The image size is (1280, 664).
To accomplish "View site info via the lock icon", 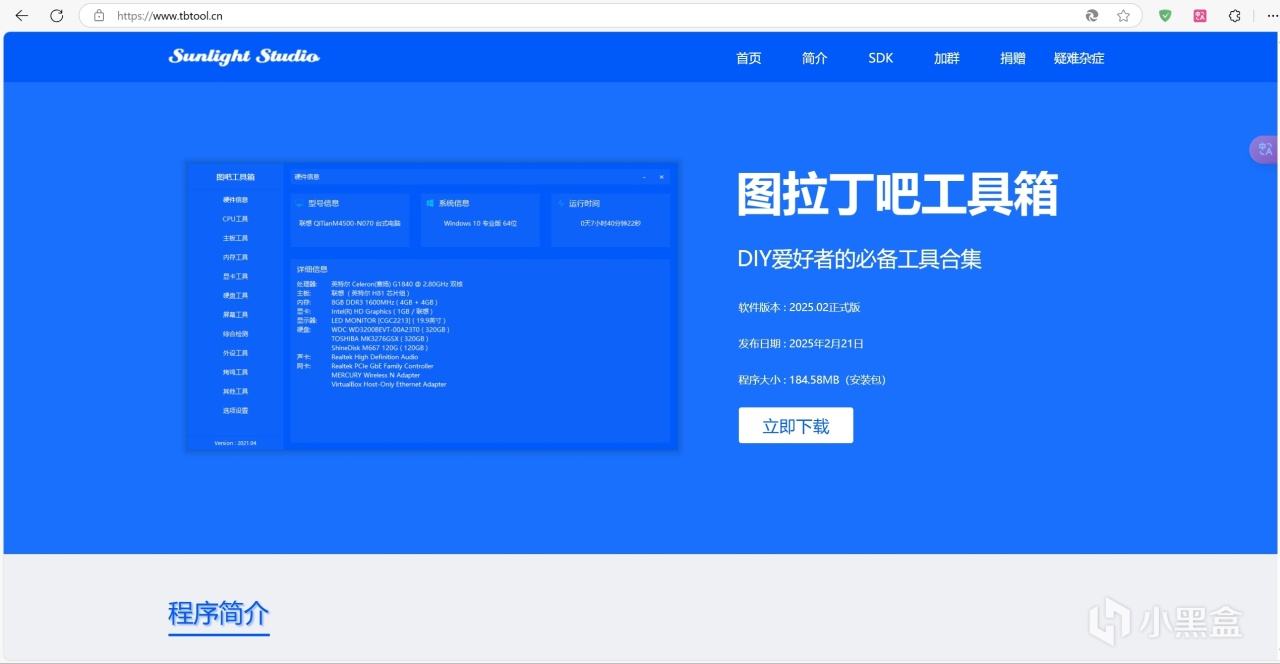I will (98, 16).
